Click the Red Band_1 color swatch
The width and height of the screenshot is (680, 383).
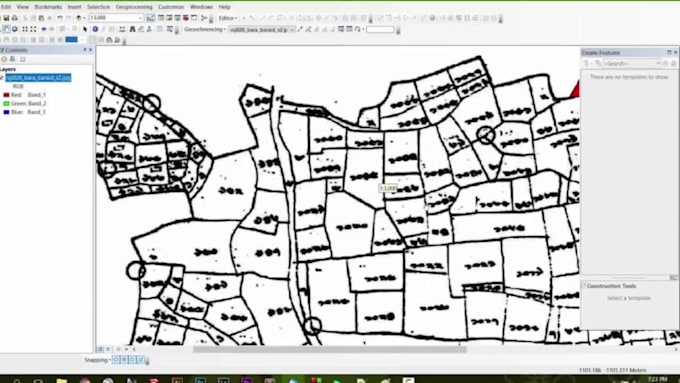(x=6, y=95)
